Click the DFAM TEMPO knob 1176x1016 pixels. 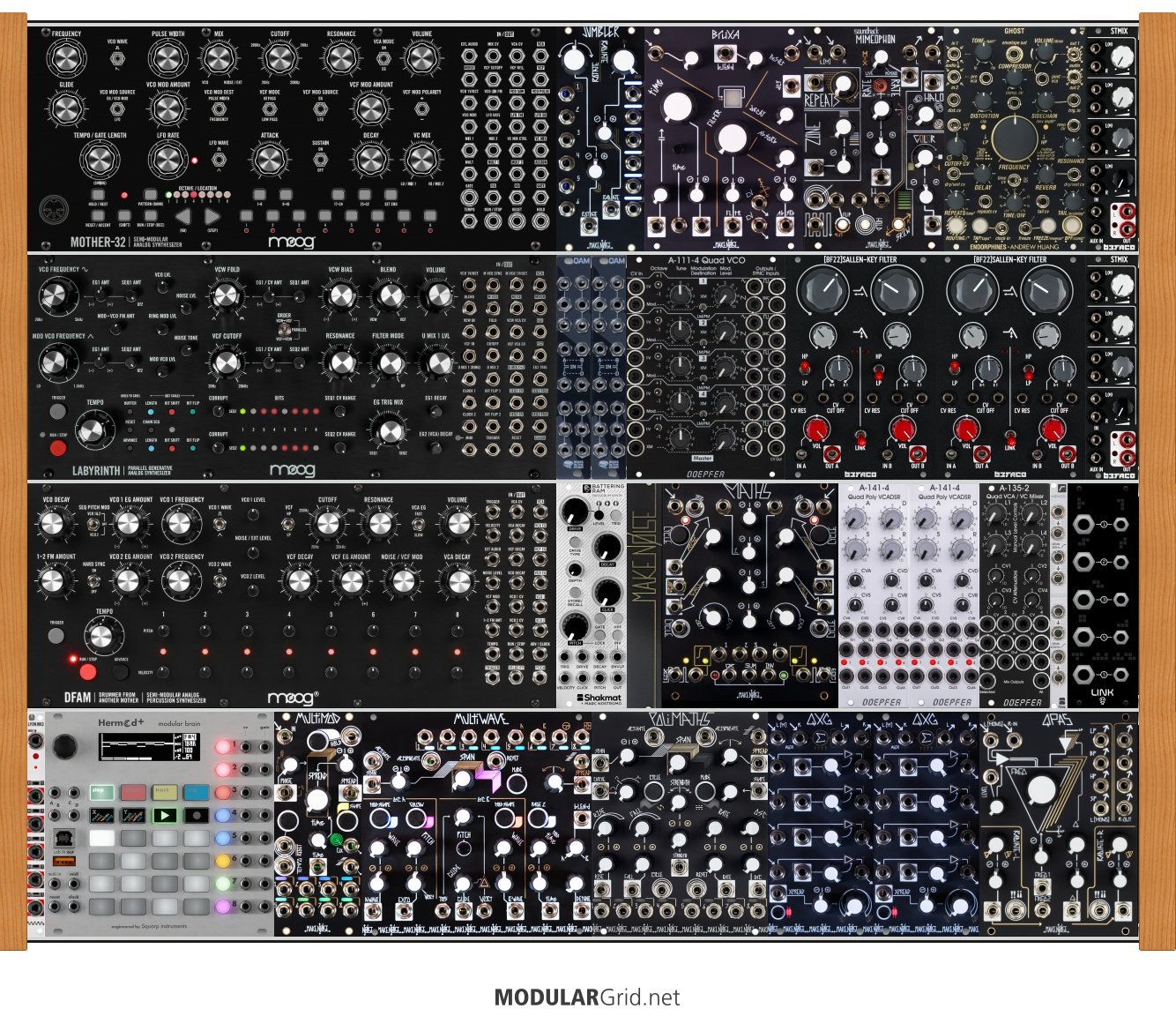coord(104,637)
